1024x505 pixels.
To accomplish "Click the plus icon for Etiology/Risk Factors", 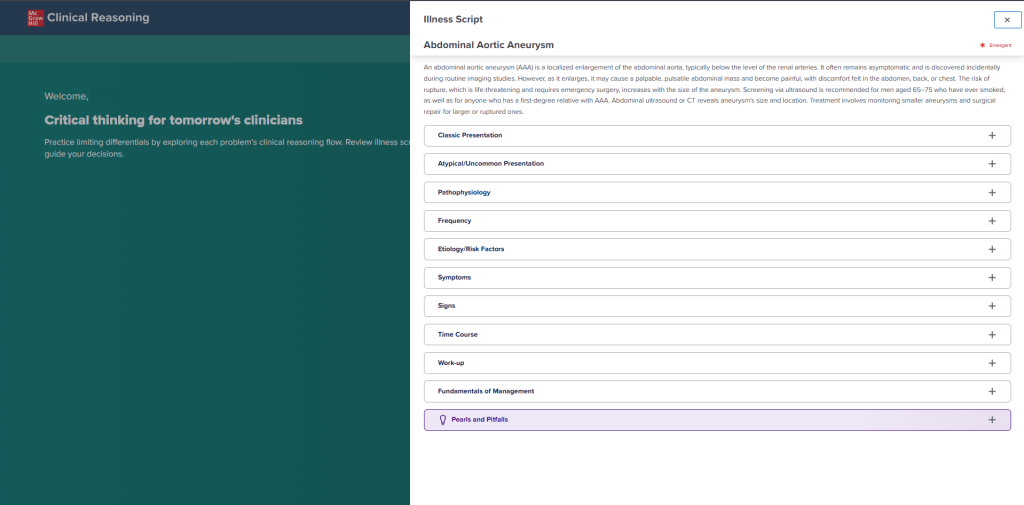I will 992,249.
